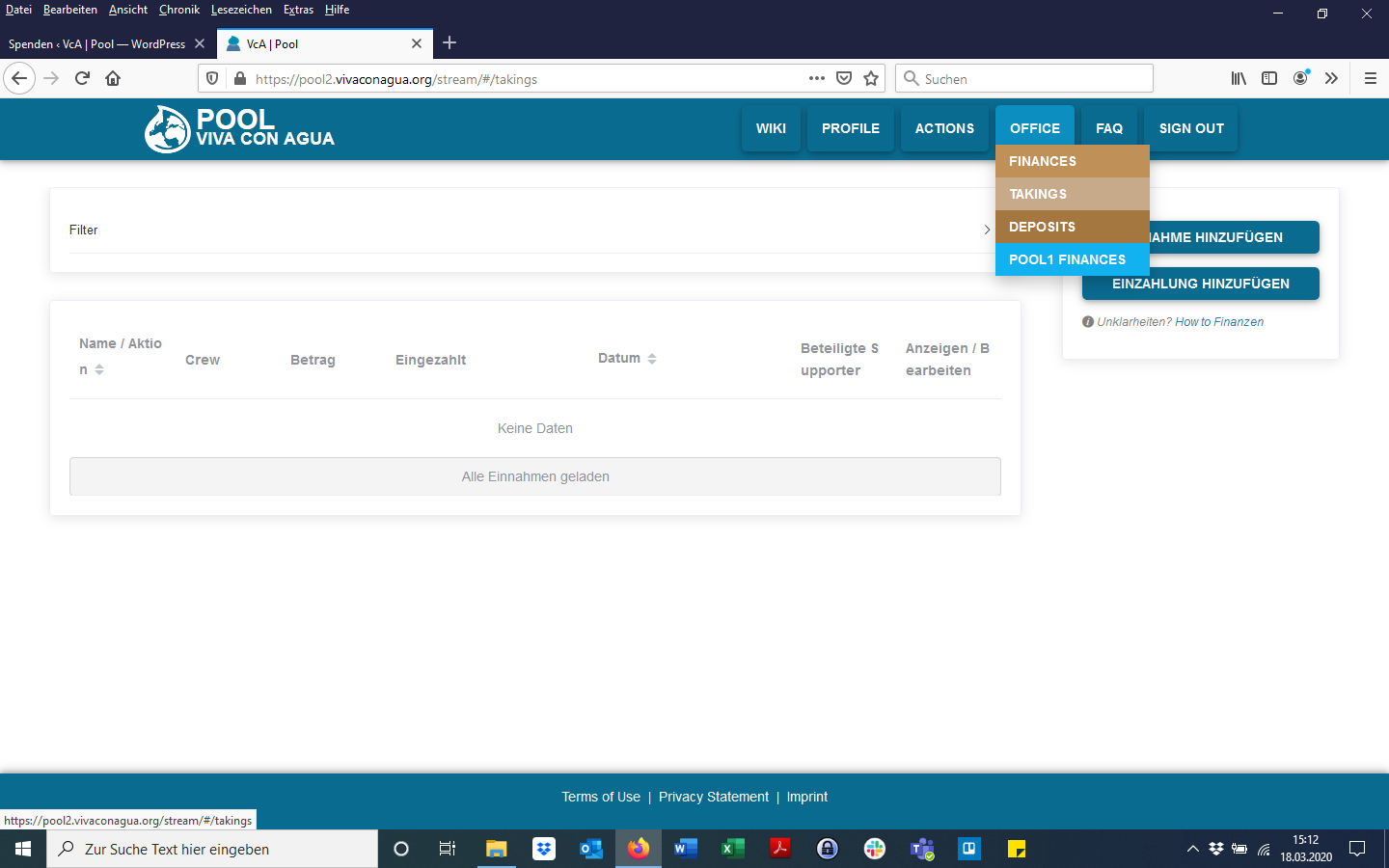Screen dimensions: 1389x868
Task: Expand the Filter panel
Action: [986, 230]
